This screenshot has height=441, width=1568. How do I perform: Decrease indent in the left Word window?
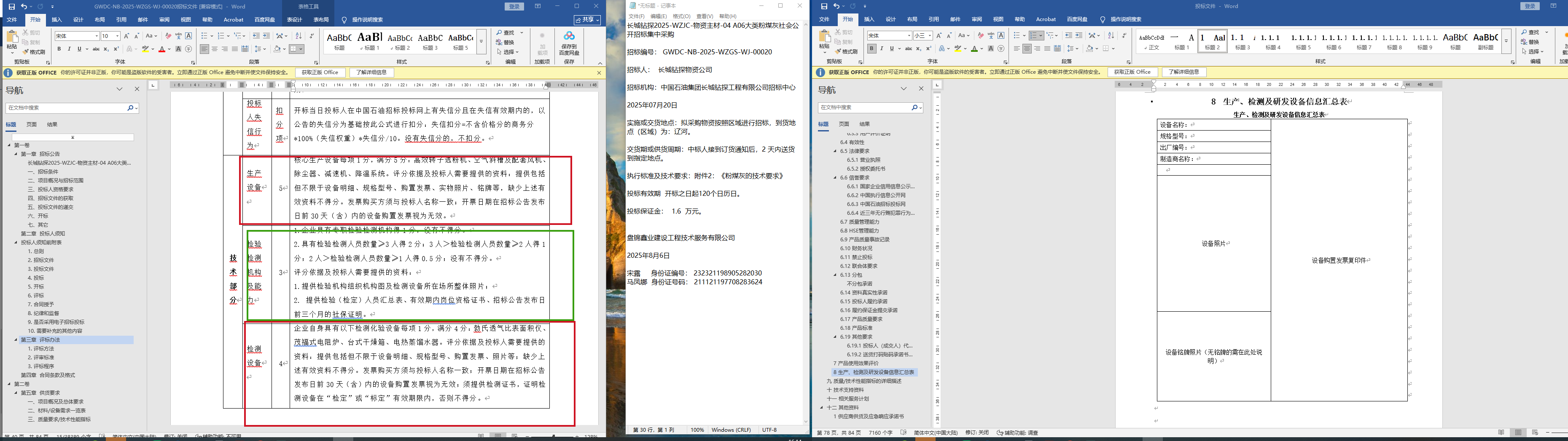(x=256, y=36)
